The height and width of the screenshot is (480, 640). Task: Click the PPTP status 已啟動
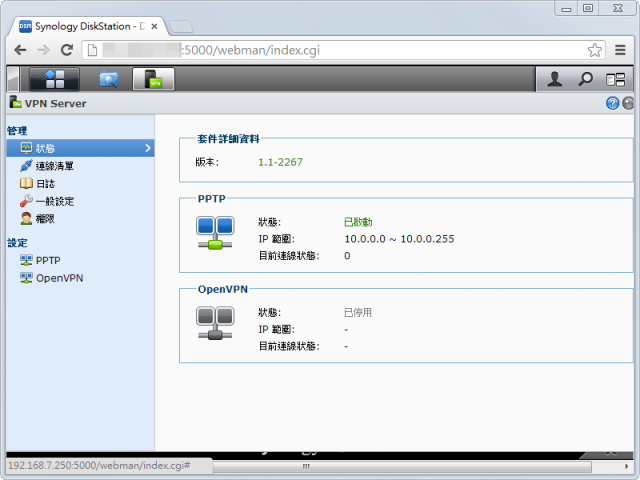358,222
